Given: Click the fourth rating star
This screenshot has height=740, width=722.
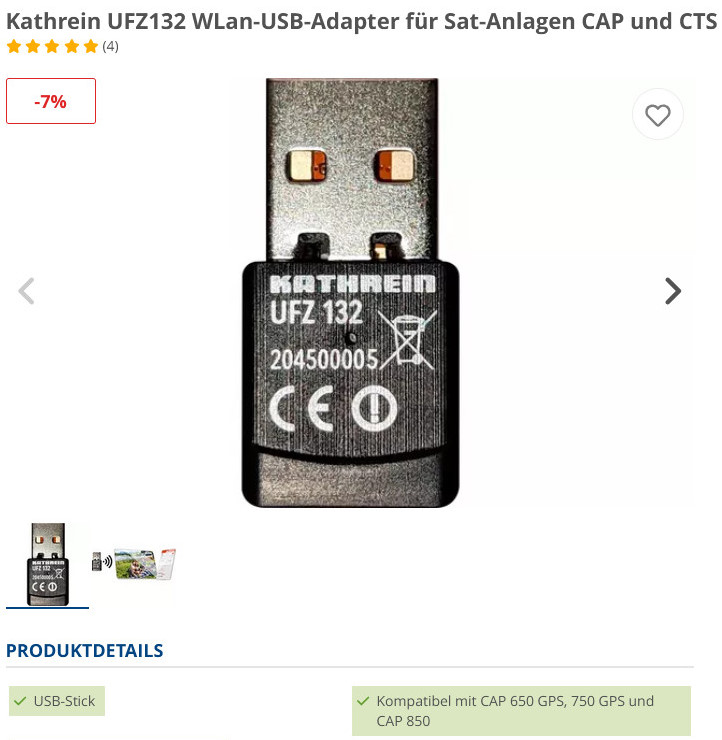Looking at the screenshot, I should pyautogui.click(x=72, y=46).
